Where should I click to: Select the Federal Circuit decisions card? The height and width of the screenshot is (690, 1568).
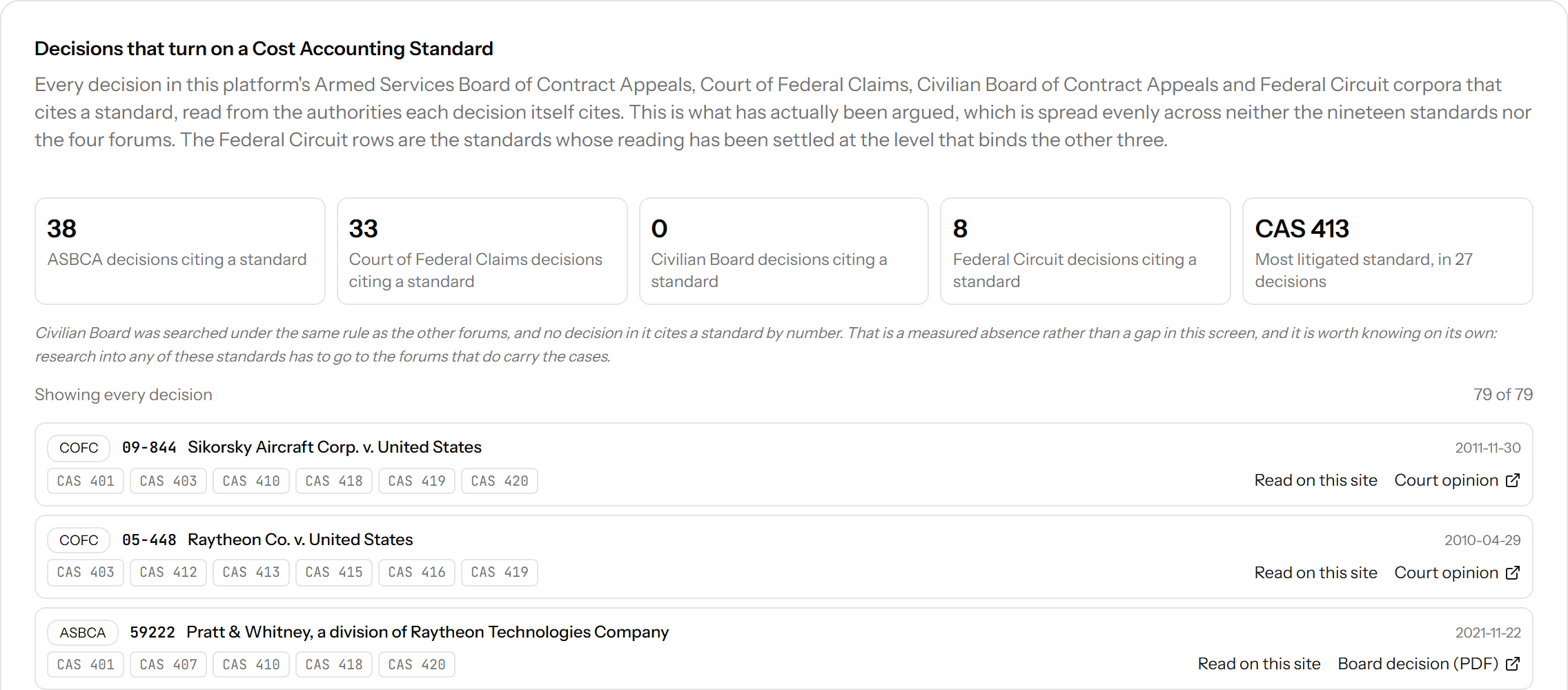point(1086,251)
